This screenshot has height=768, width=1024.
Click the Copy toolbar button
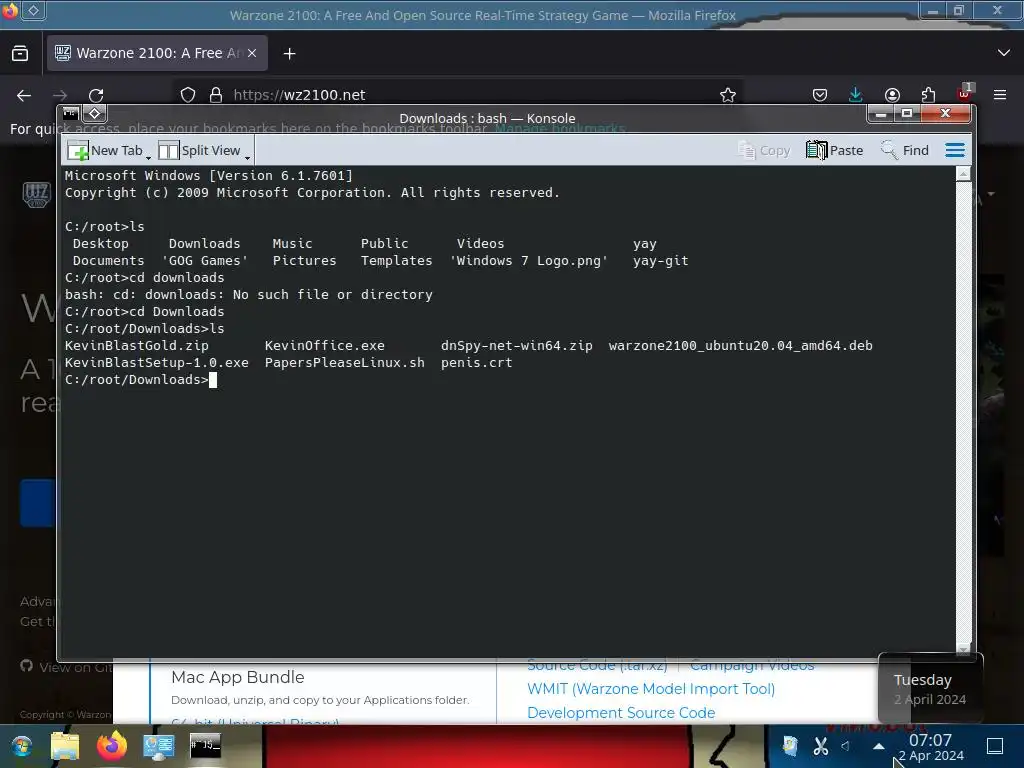click(763, 151)
